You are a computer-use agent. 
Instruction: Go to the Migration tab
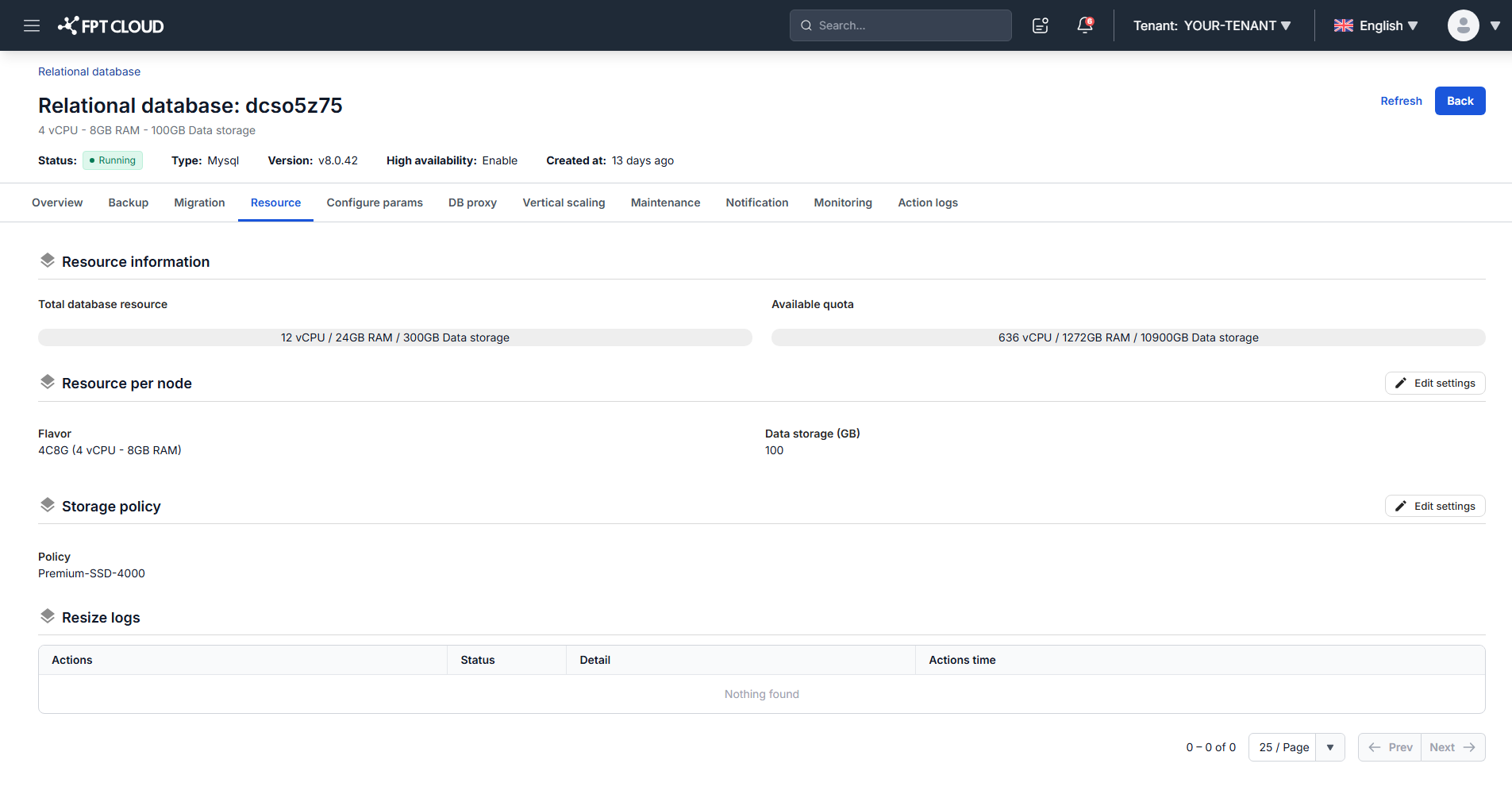[199, 202]
